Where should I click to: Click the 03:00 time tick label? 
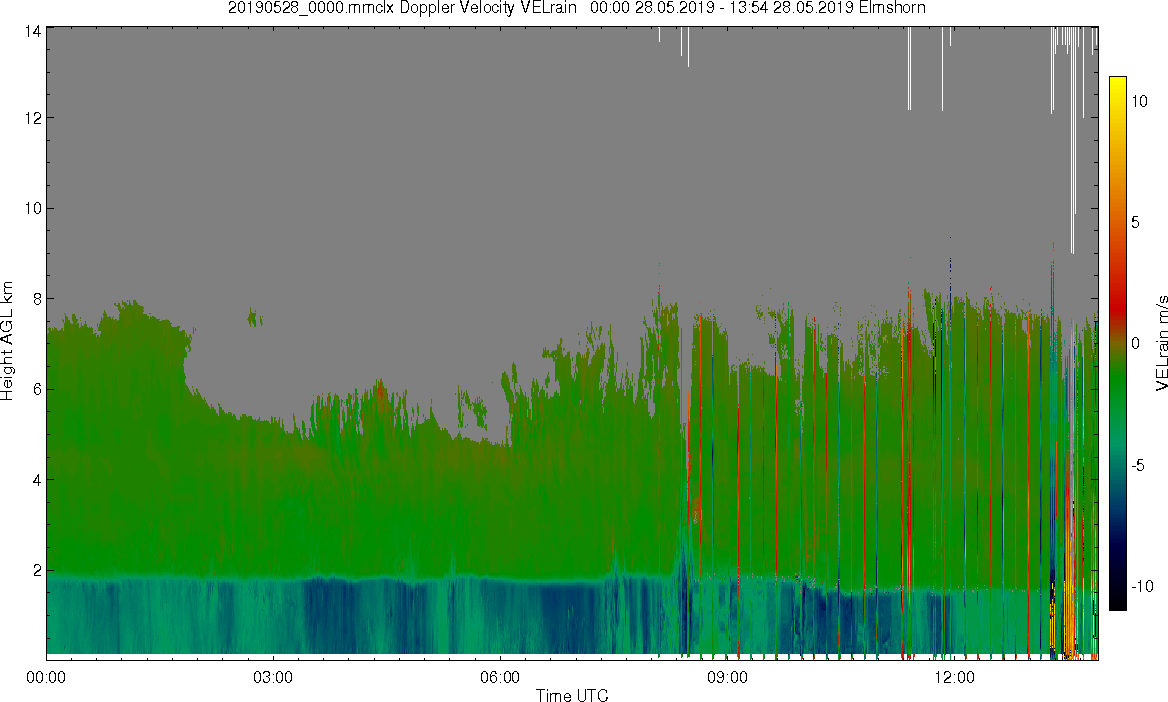[273, 677]
